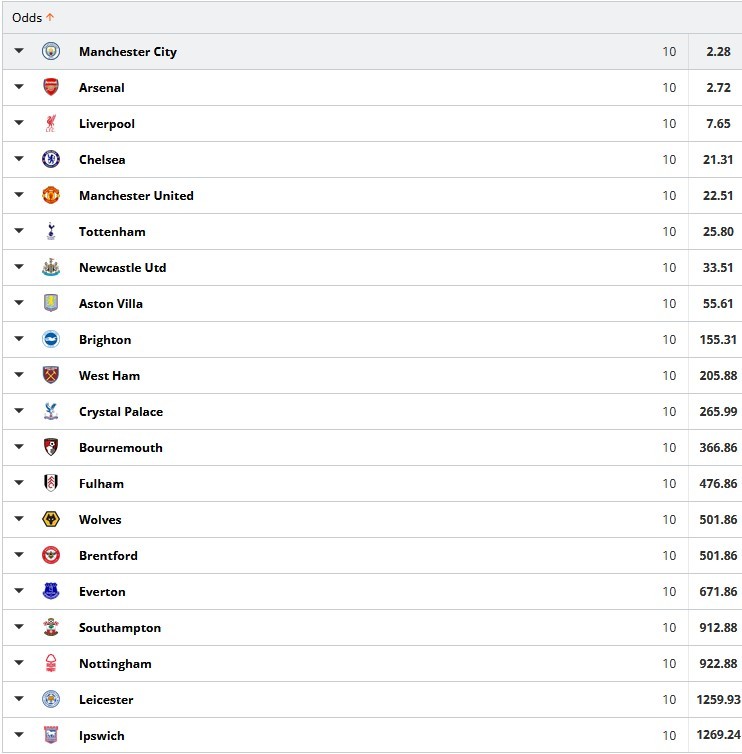
Task: Click the Arsenal club crest icon
Action: (51, 88)
